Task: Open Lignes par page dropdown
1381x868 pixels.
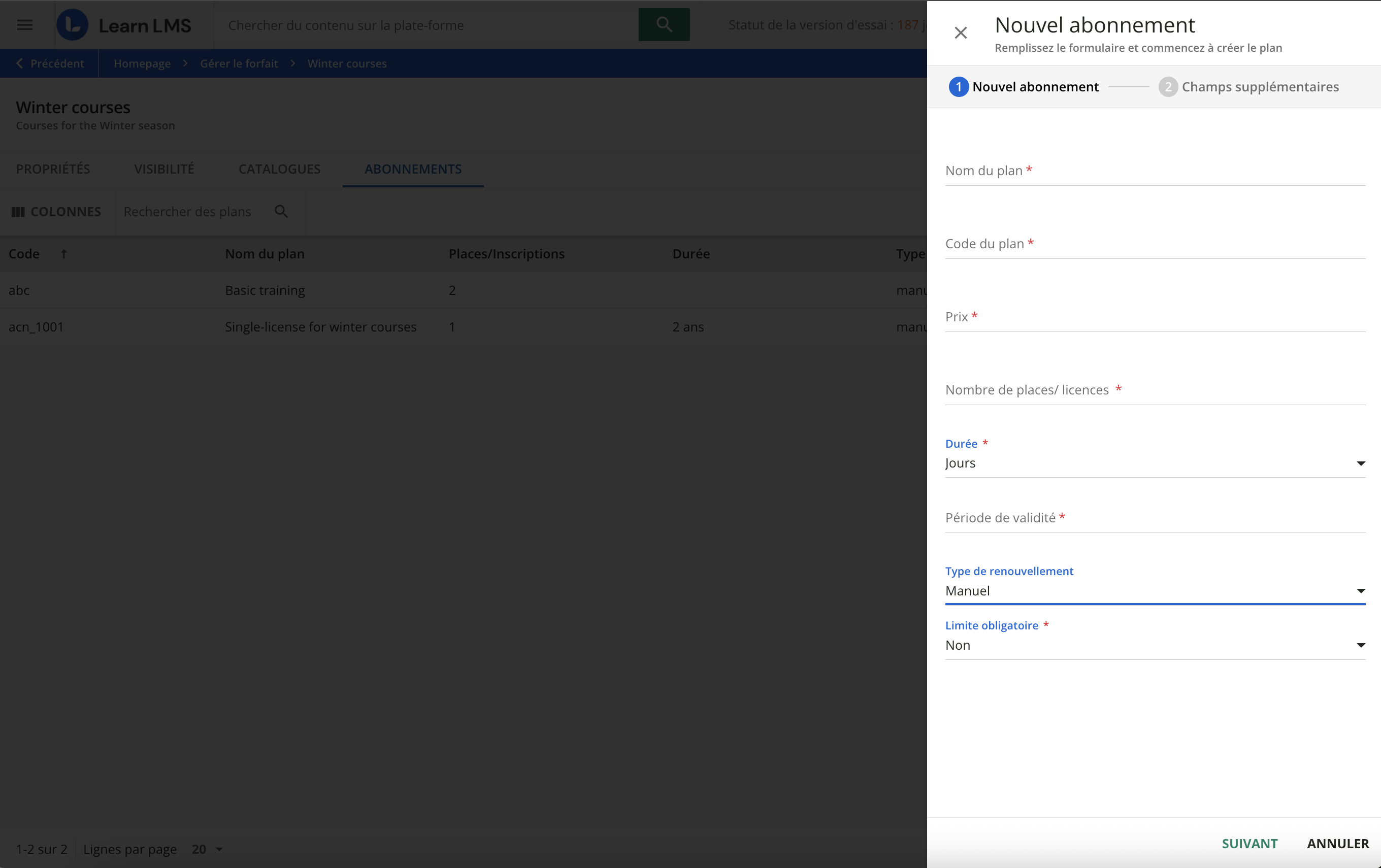Action: tap(207, 849)
